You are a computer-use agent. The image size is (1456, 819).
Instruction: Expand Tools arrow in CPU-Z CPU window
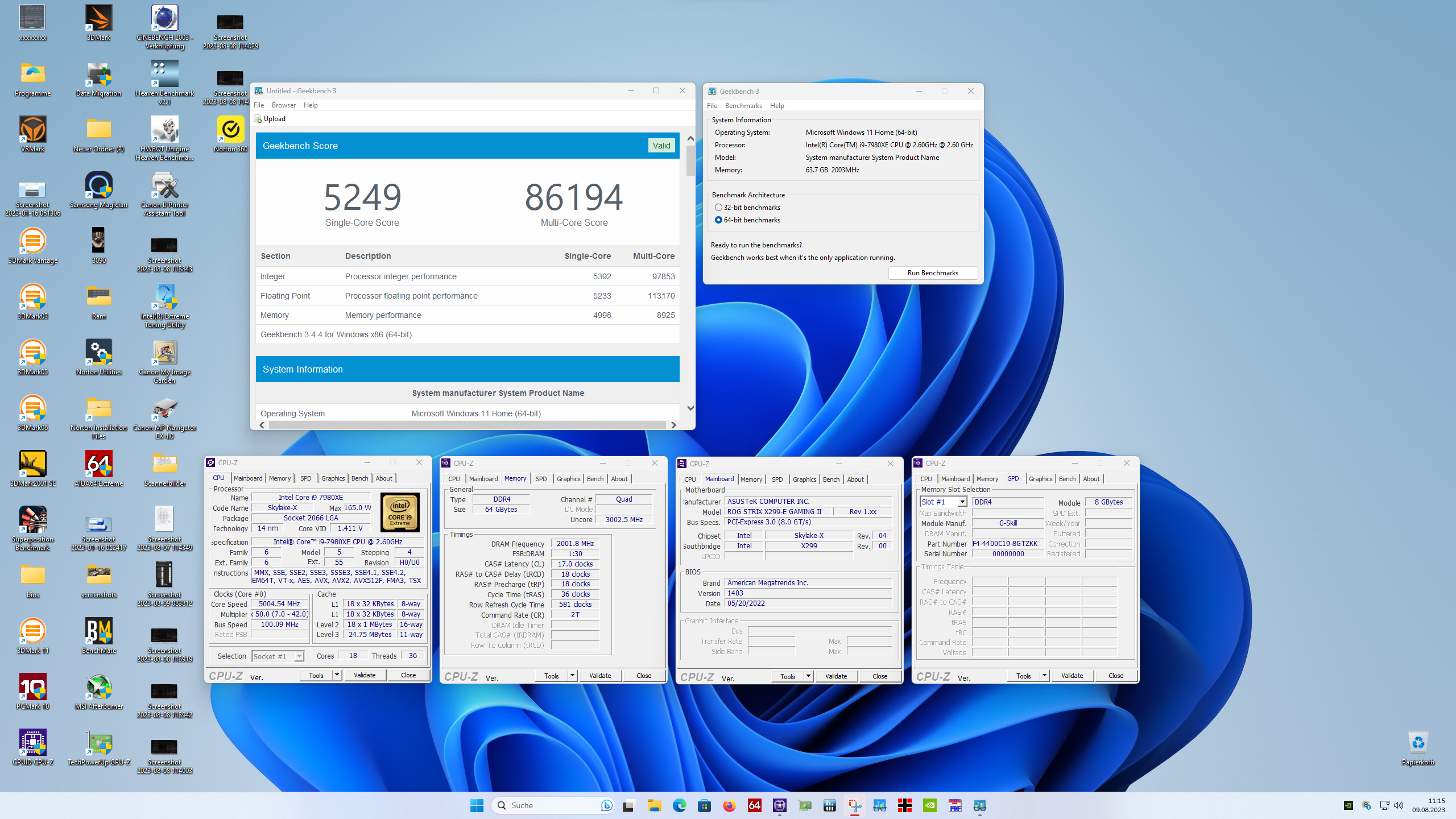tap(337, 675)
